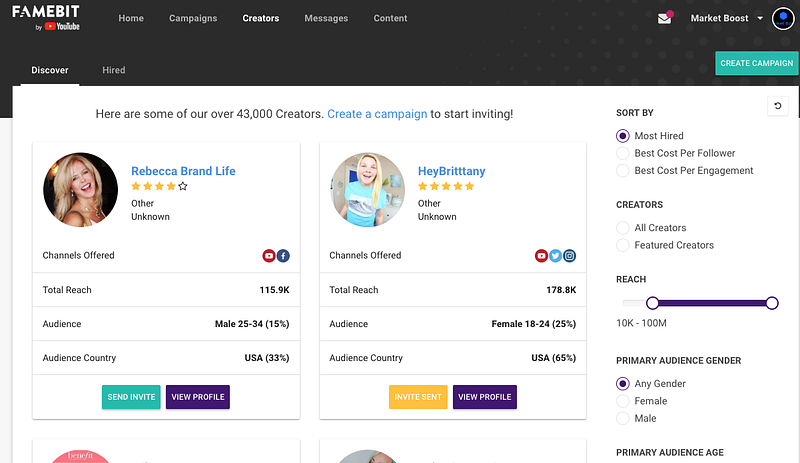800x463 pixels.
Task: Click the reset filters refresh icon
Action: click(x=778, y=106)
